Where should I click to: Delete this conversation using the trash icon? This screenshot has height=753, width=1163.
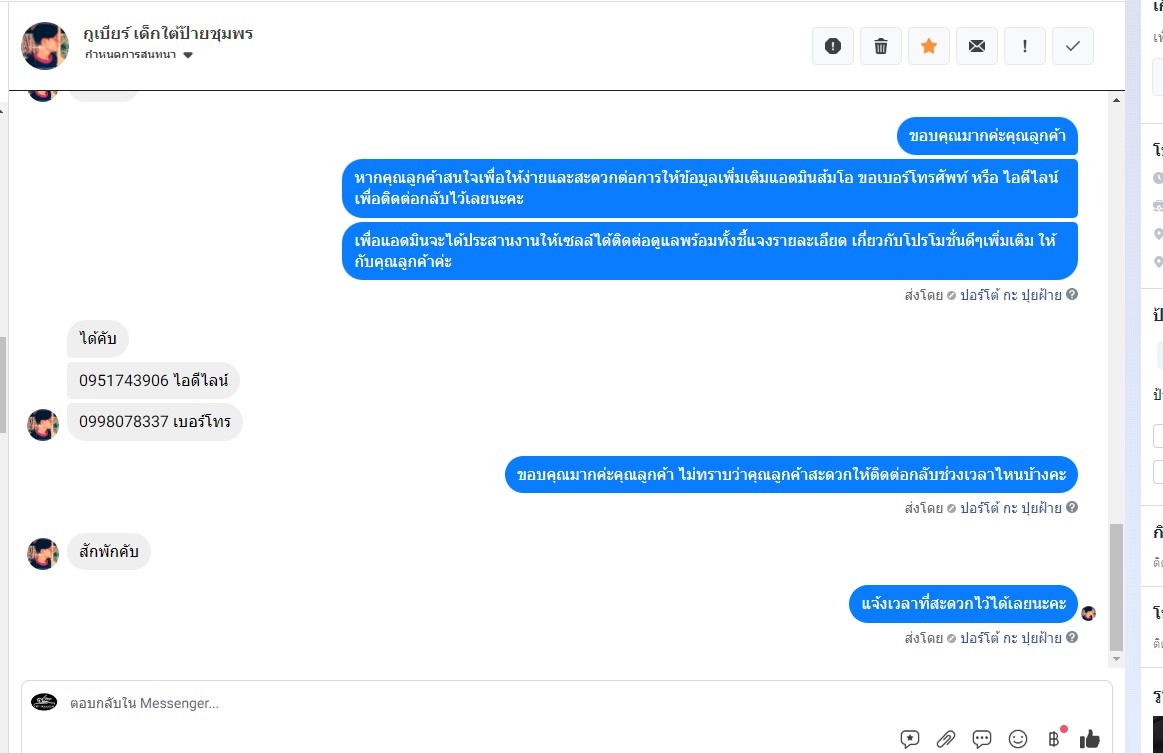coord(880,46)
